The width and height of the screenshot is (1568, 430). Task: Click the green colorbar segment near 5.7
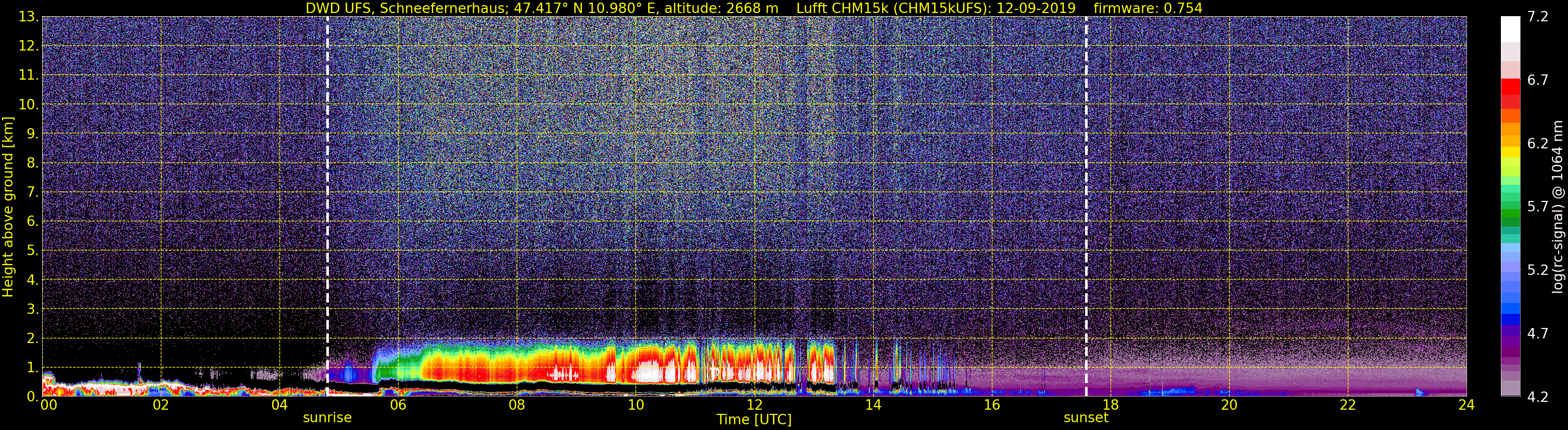(1510, 213)
